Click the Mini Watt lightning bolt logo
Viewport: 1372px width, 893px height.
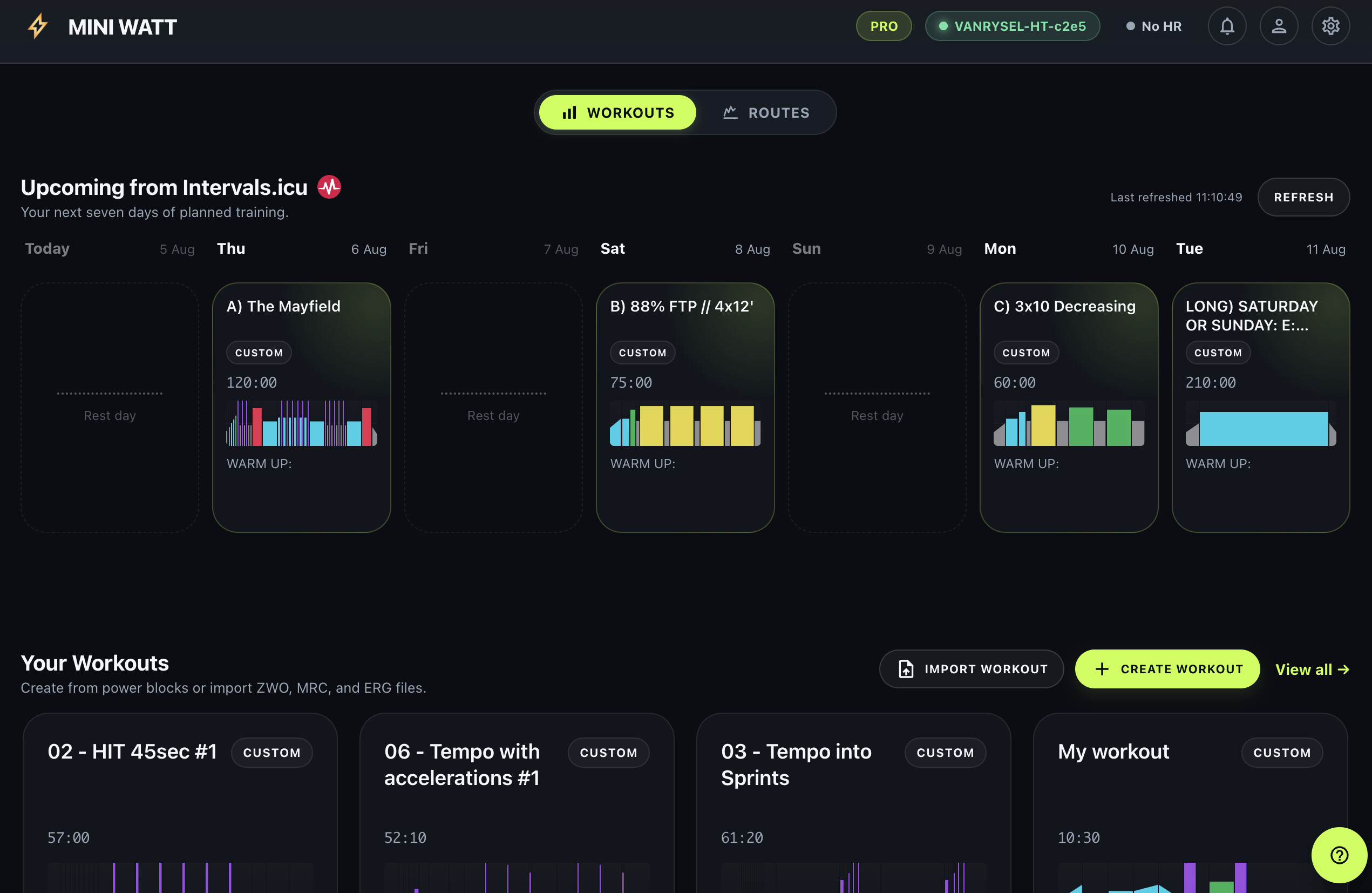tap(37, 26)
